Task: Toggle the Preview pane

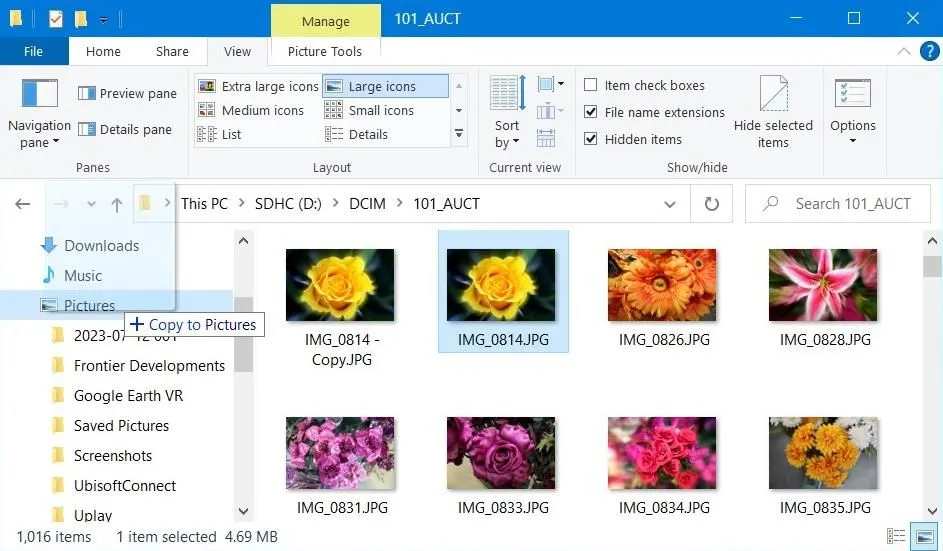Action: [127, 93]
